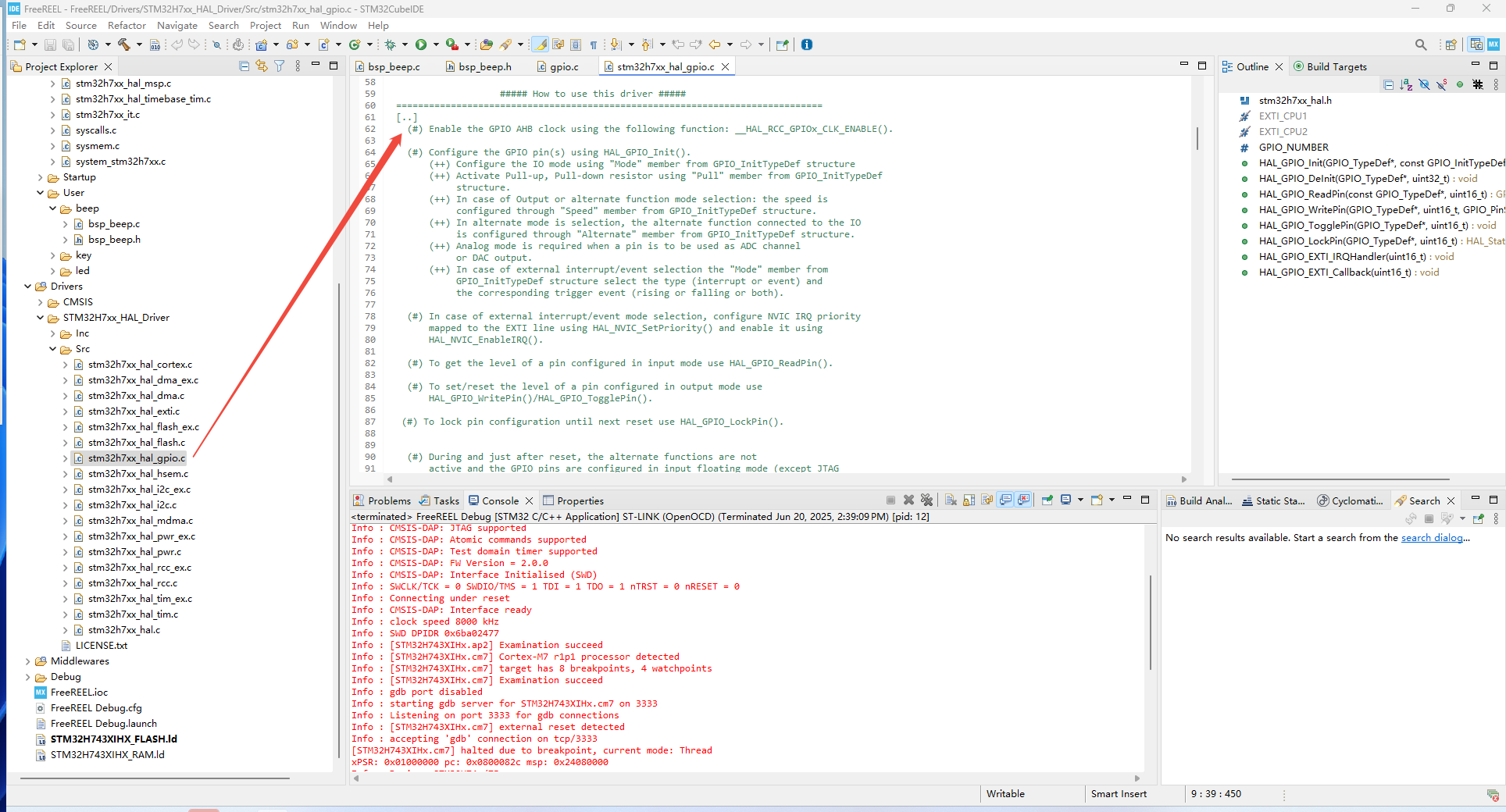
Task: Start debugging with the bug icon
Action: click(391, 45)
